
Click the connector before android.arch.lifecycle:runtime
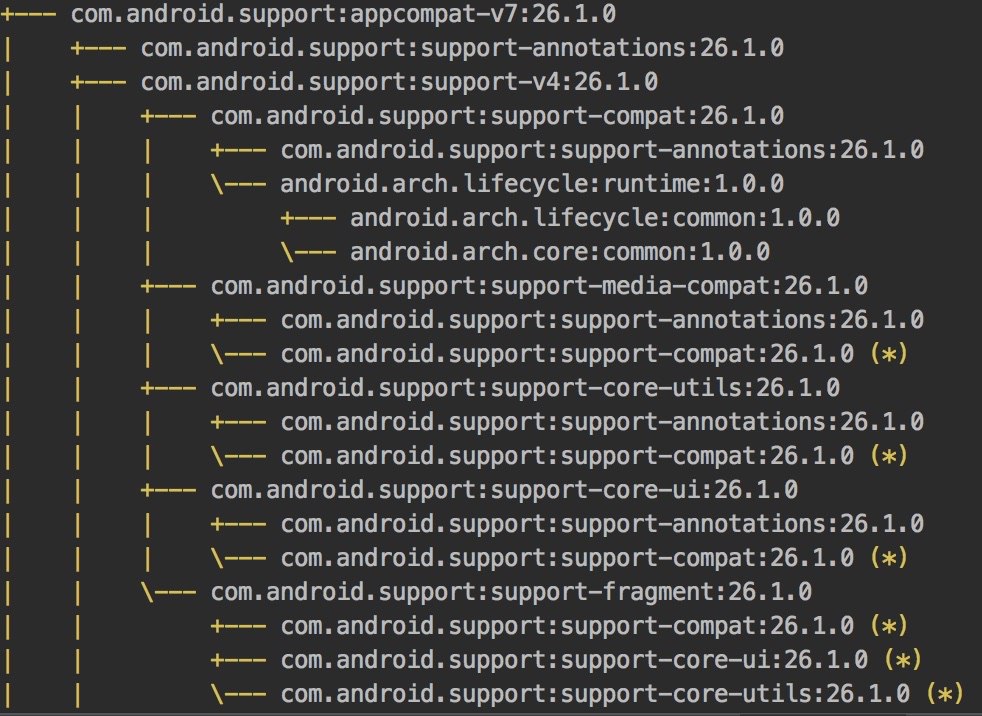(239, 184)
